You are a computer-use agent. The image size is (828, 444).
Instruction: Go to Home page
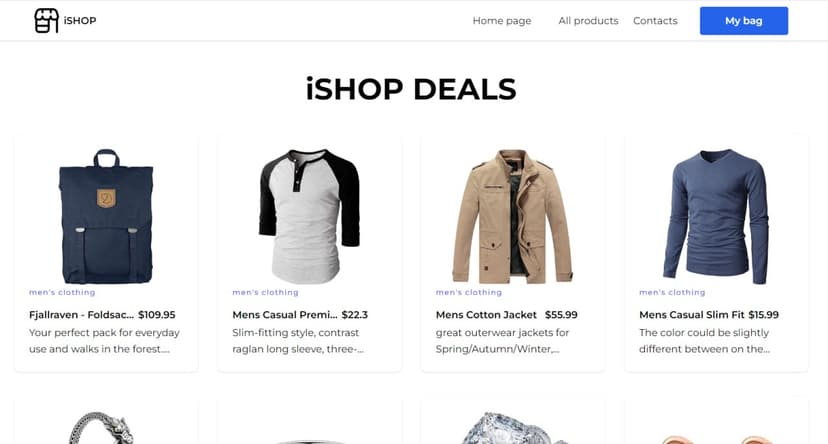(501, 21)
